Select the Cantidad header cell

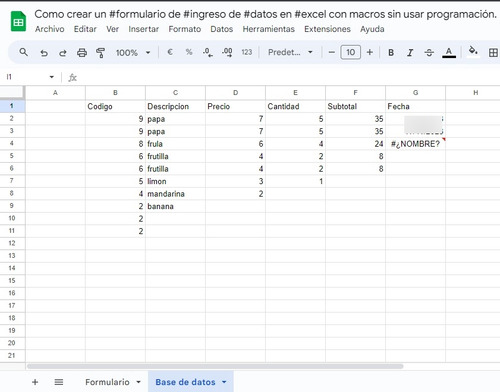click(295, 106)
